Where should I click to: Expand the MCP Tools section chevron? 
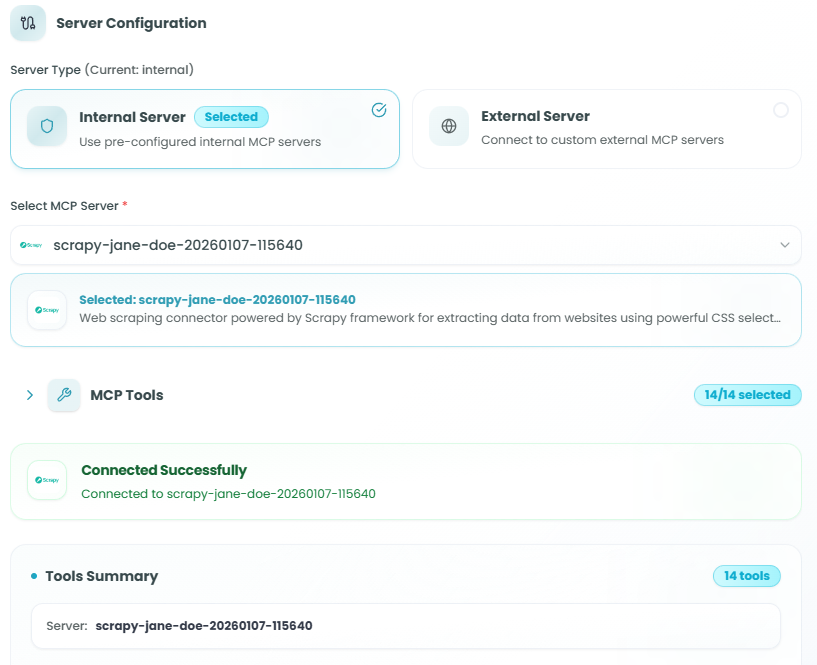30,395
